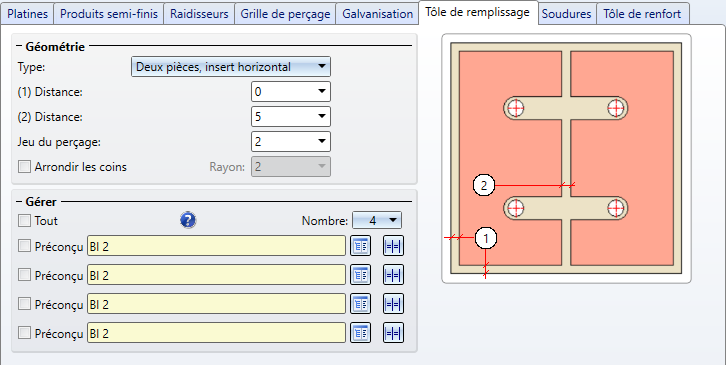
Task: Go to the Galvanisation tab
Action: pos(377,14)
